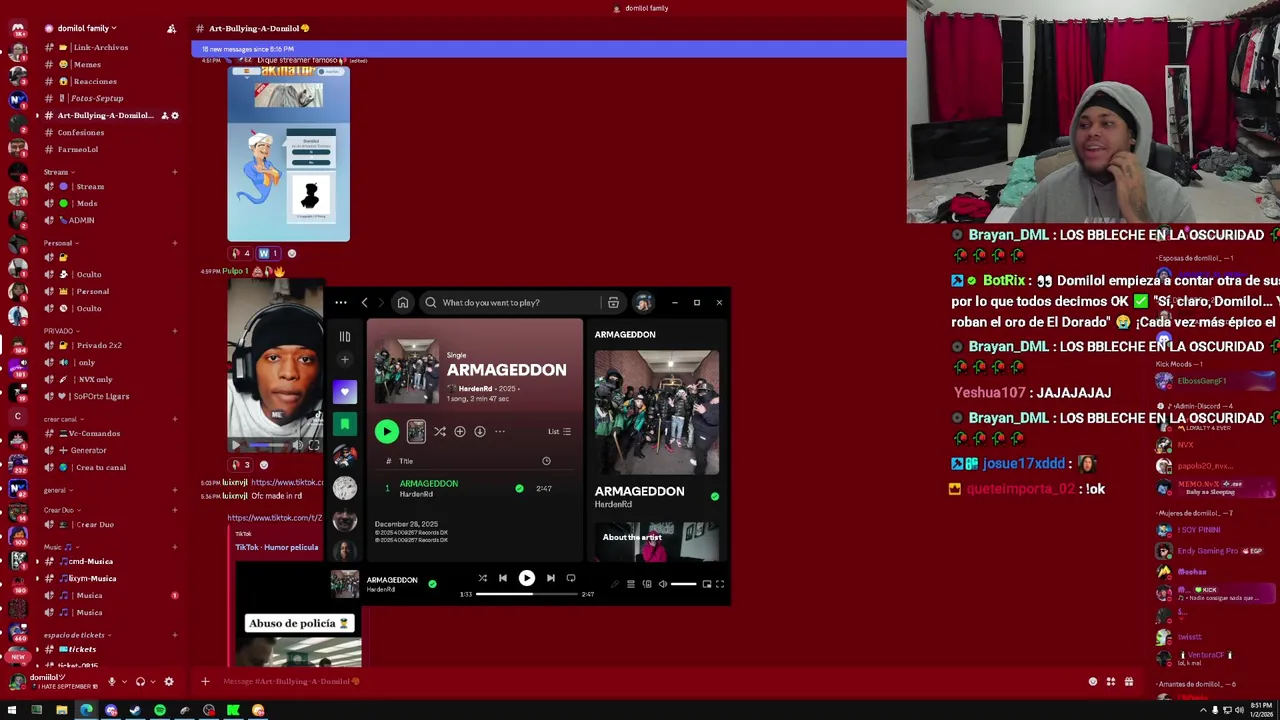The width and height of the screenshot is (1280, 720).
Task: Enter Spotify full screen mode
Action: [720, 584]
